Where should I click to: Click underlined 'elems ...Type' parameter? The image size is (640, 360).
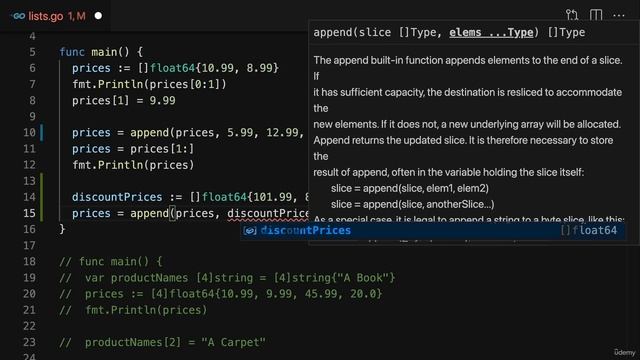click(491, 32)
